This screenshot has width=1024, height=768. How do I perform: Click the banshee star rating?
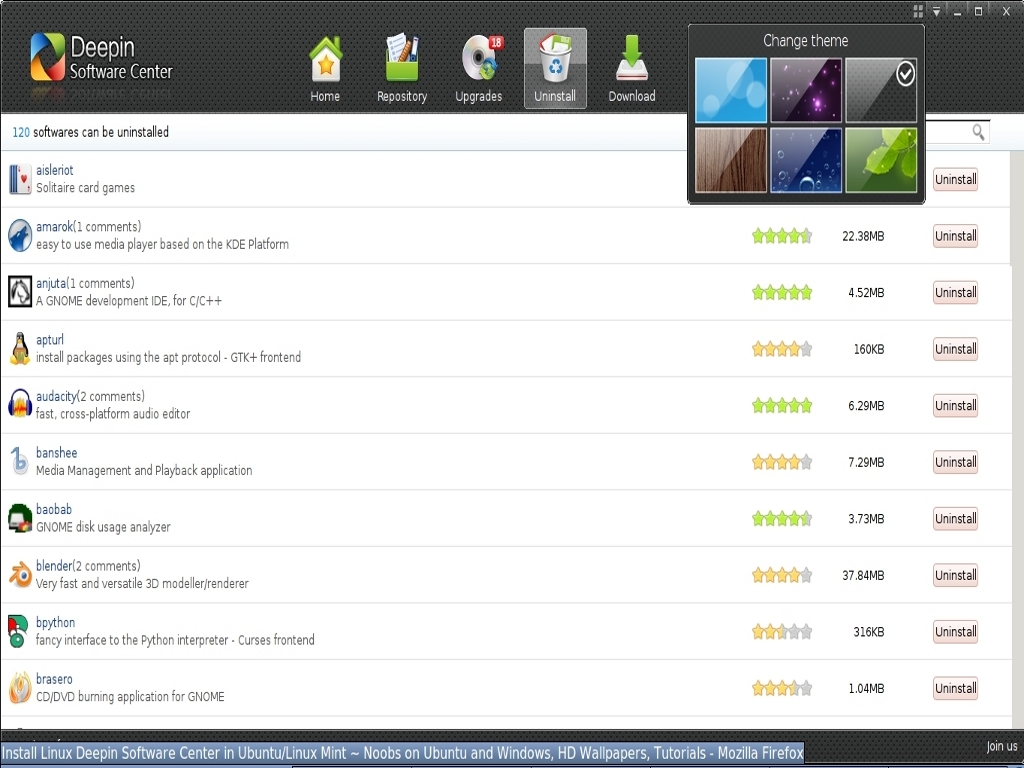(x=782, y=462)
